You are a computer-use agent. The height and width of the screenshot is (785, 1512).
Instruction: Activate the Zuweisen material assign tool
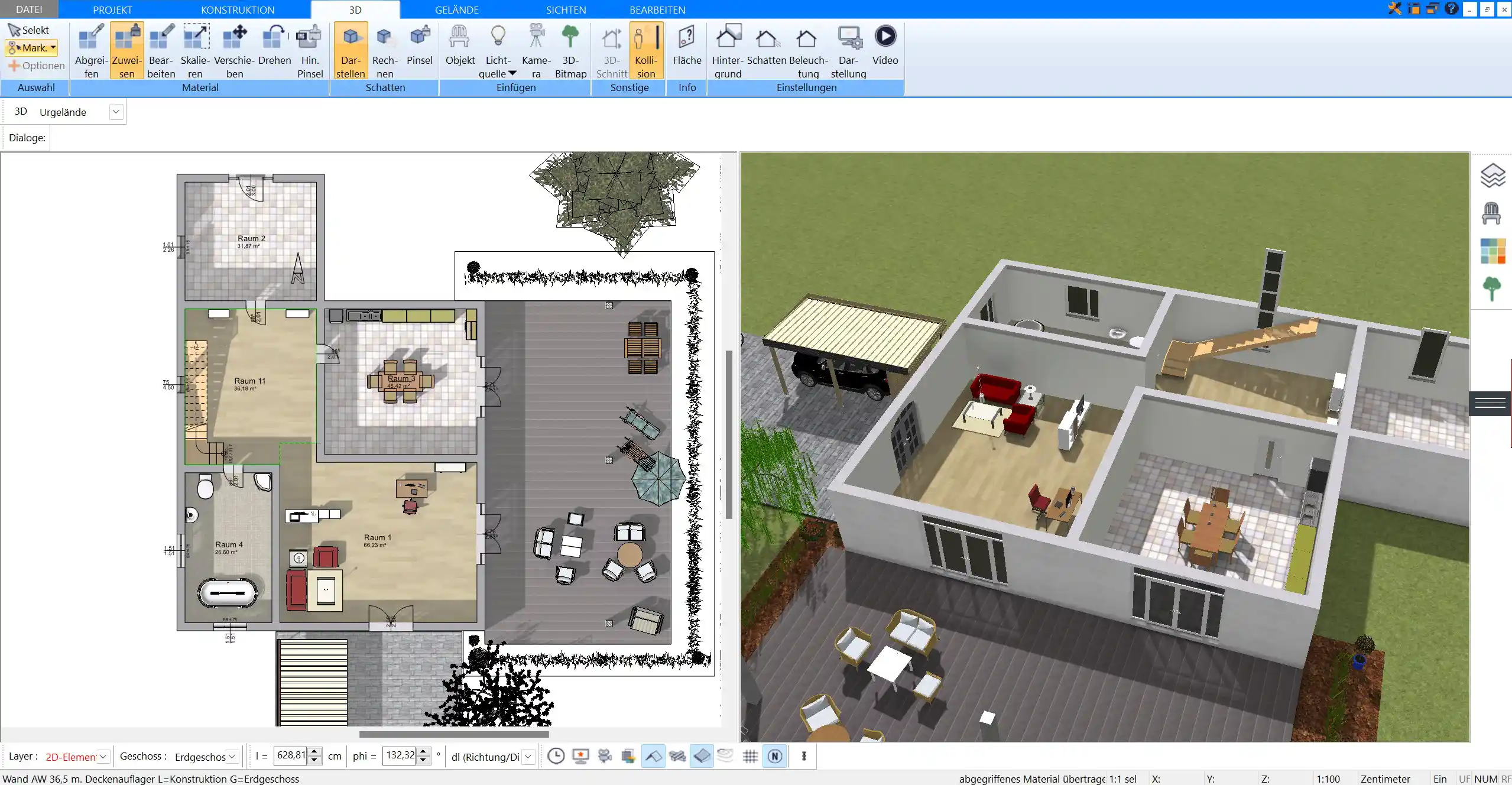tap(126, 51)
